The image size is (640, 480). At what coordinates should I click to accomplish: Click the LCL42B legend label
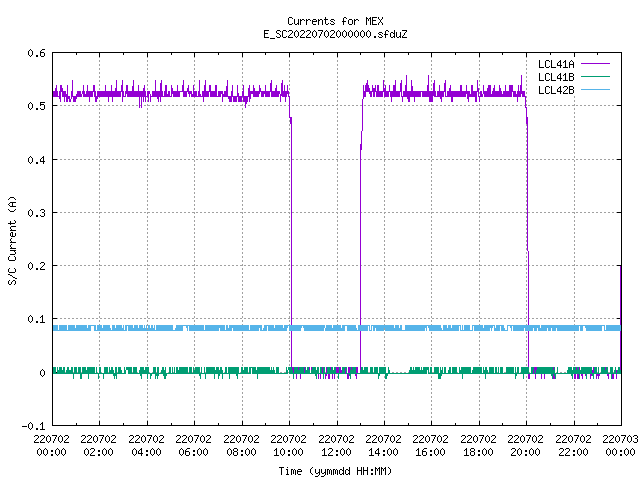click(556, 90)
